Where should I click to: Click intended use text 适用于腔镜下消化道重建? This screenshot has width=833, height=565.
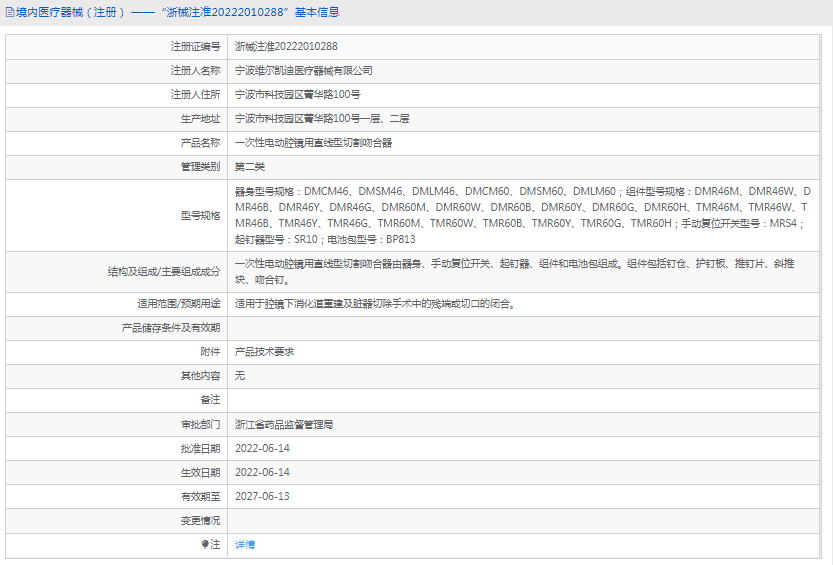pyautogui.click(x=375, y=304)
